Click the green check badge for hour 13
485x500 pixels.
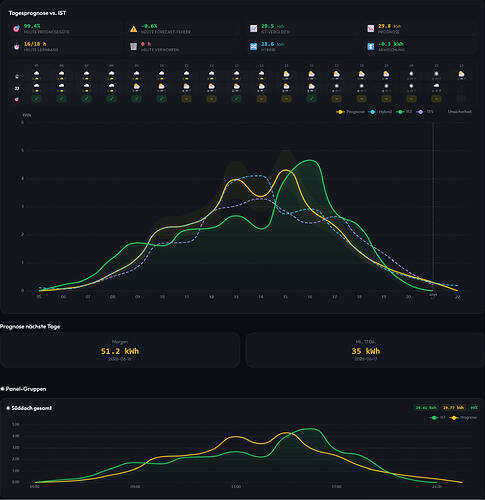[x=236, y=99]
